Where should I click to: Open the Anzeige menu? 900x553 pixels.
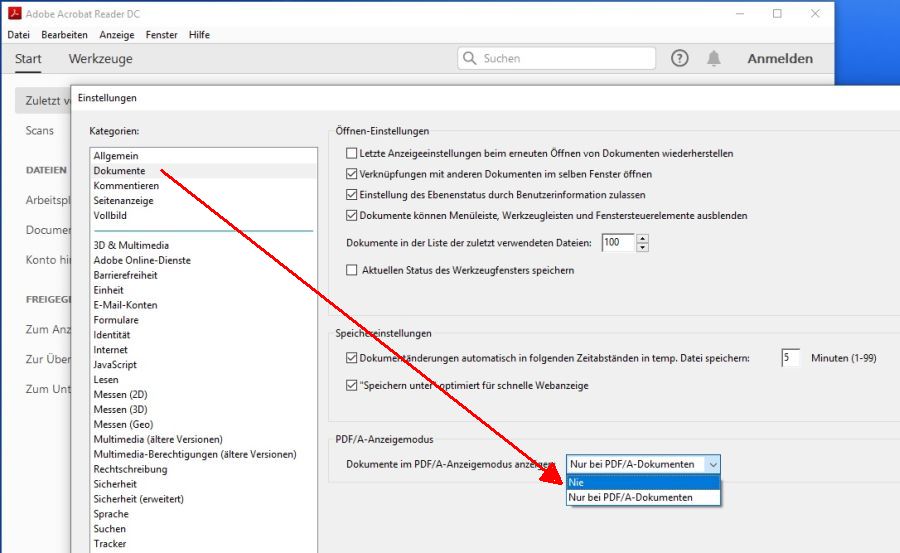117,34
